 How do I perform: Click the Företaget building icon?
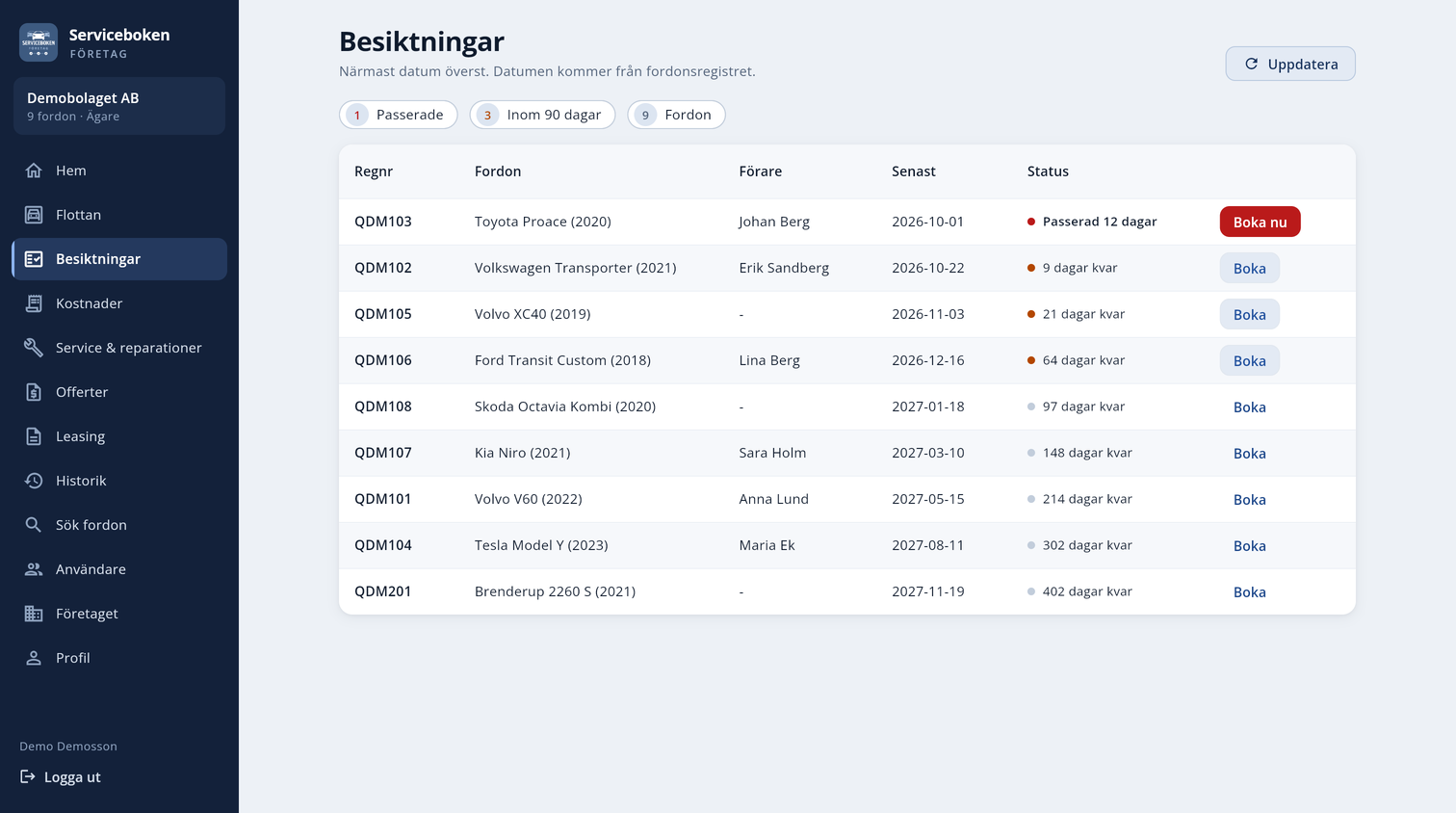34,614
